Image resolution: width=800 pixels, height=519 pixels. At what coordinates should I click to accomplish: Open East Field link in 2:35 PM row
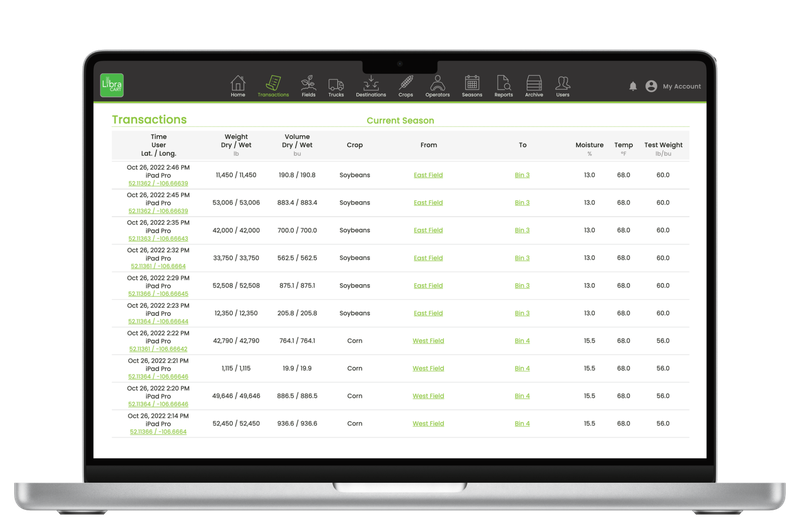[428, 230]
